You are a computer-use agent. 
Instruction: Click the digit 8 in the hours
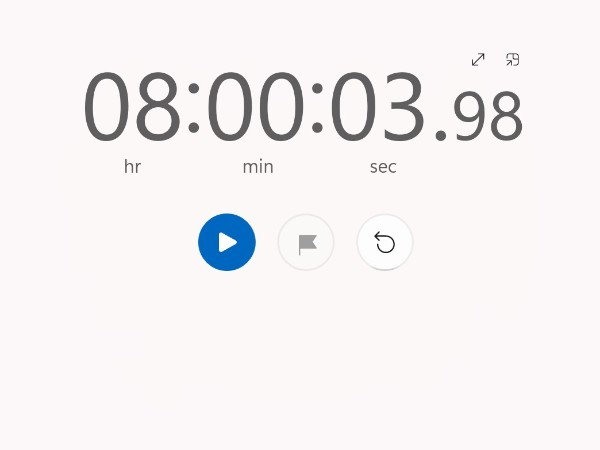tap(158, 106)
